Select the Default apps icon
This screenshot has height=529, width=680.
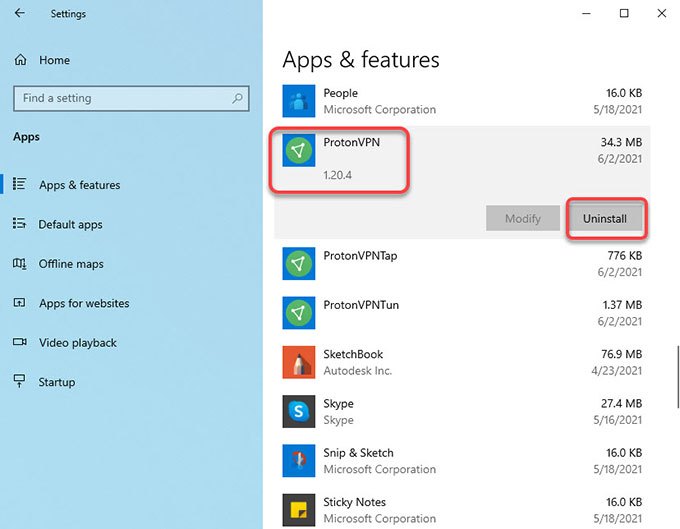tap(20, 223)
